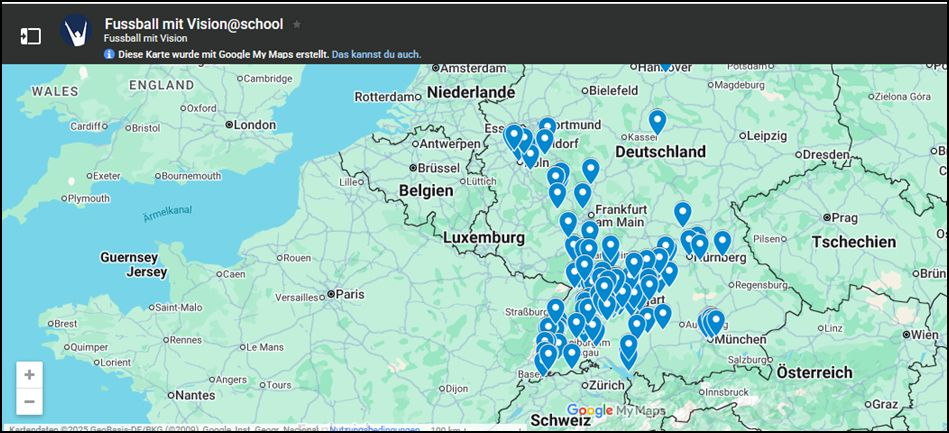Click the pin near Straßburg

556,310
